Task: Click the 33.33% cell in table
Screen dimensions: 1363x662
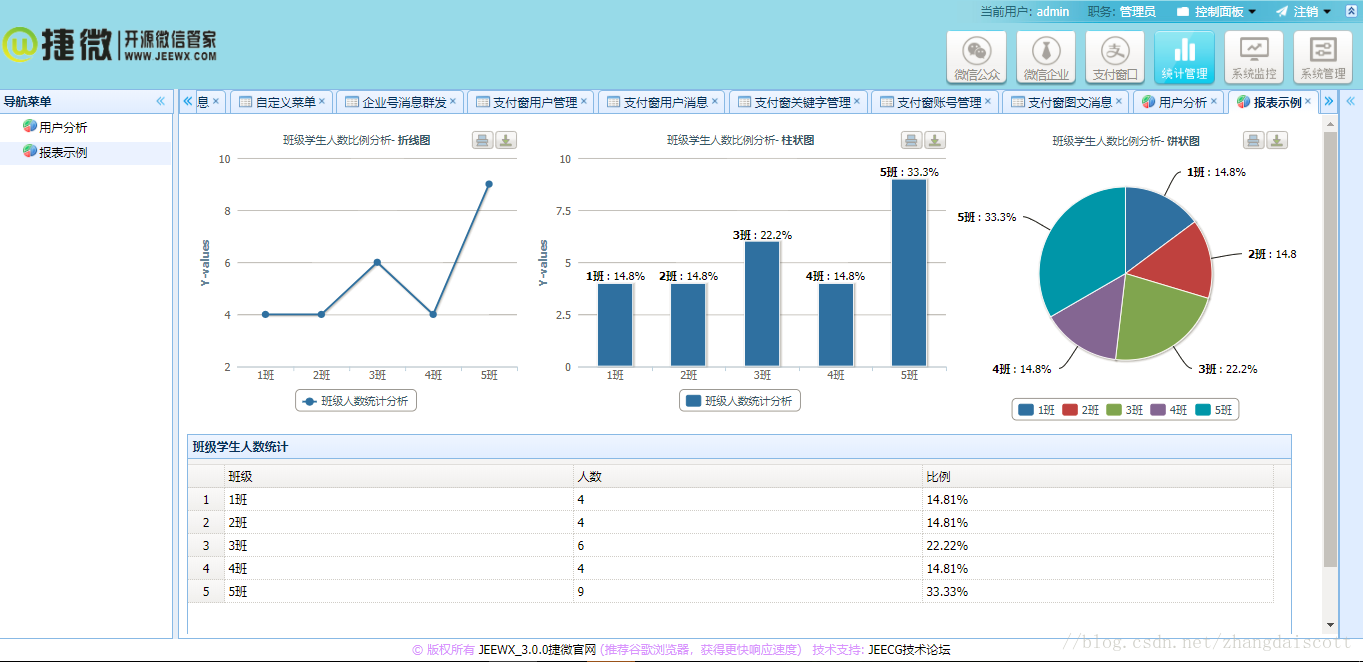Action: [1098, 591]
